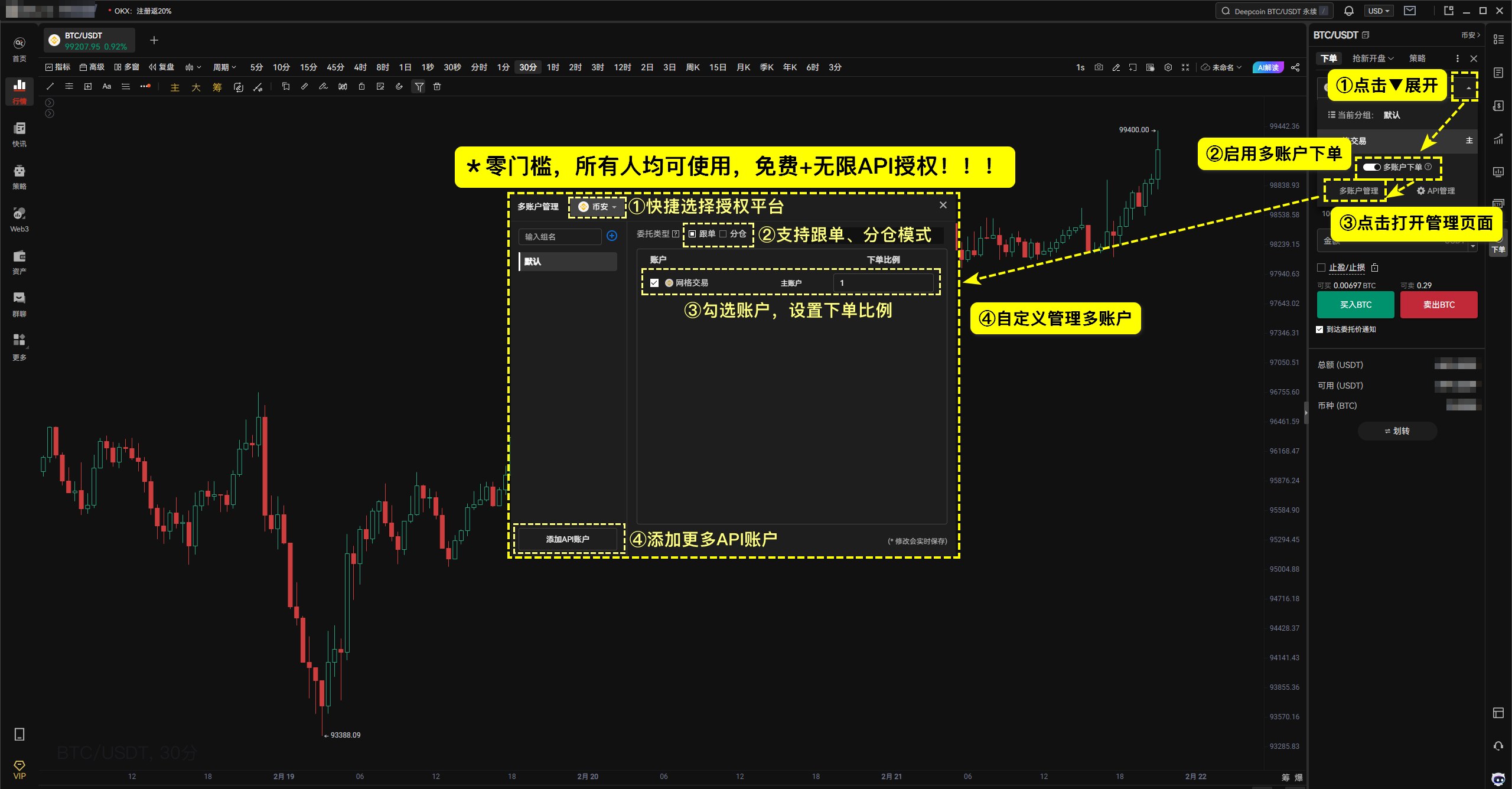Screen dimensions: 1512x789
Task: Click the trash delete drawings icon
Action: point(437,87)
